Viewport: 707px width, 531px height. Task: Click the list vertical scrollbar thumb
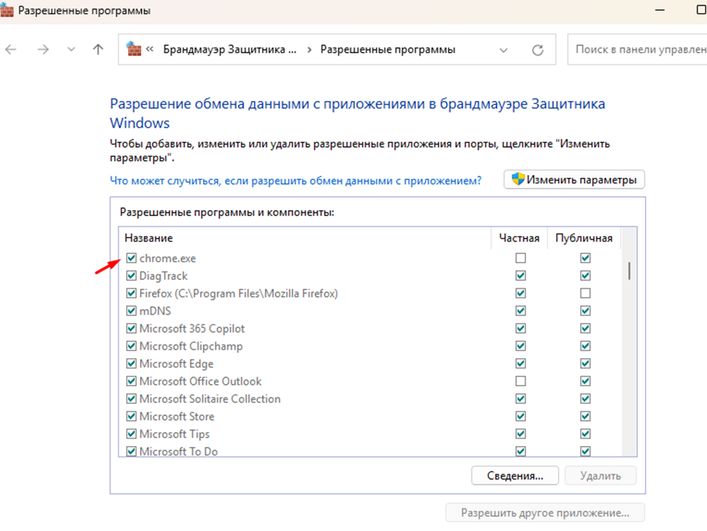point(629,270)
